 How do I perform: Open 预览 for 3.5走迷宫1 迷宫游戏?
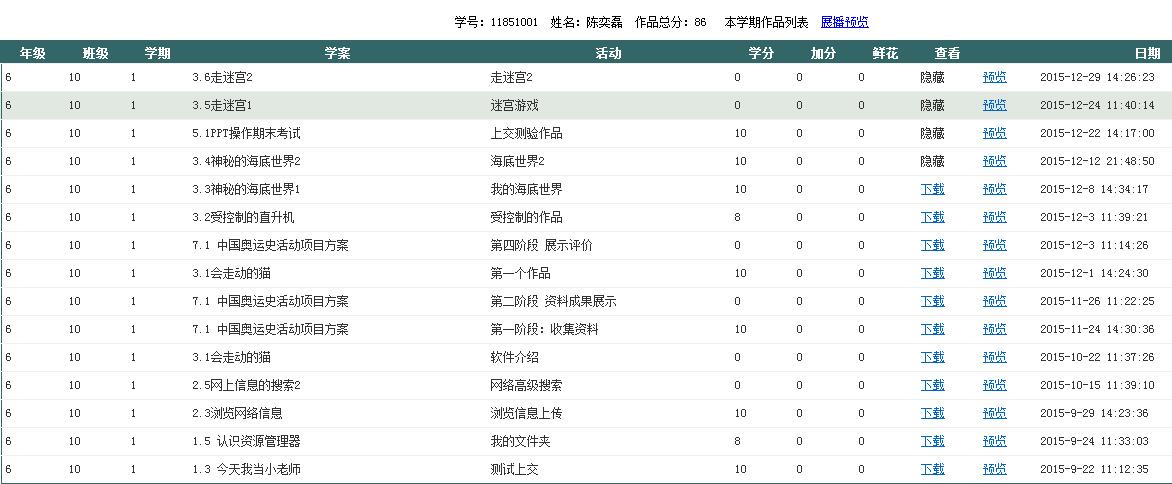[x=994, y=105]
